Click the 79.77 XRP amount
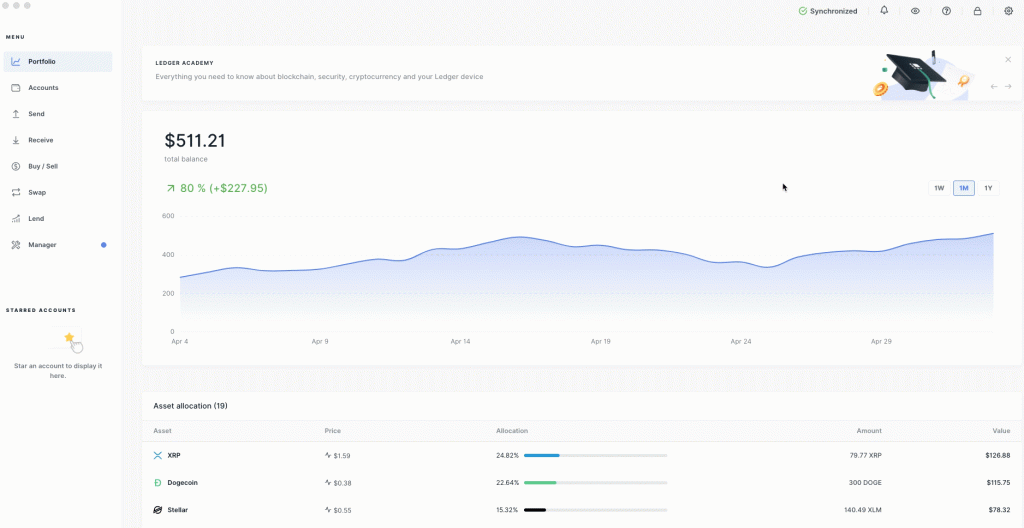The height and width of the screenshot is (528, 1024). (x=865, y=455)
